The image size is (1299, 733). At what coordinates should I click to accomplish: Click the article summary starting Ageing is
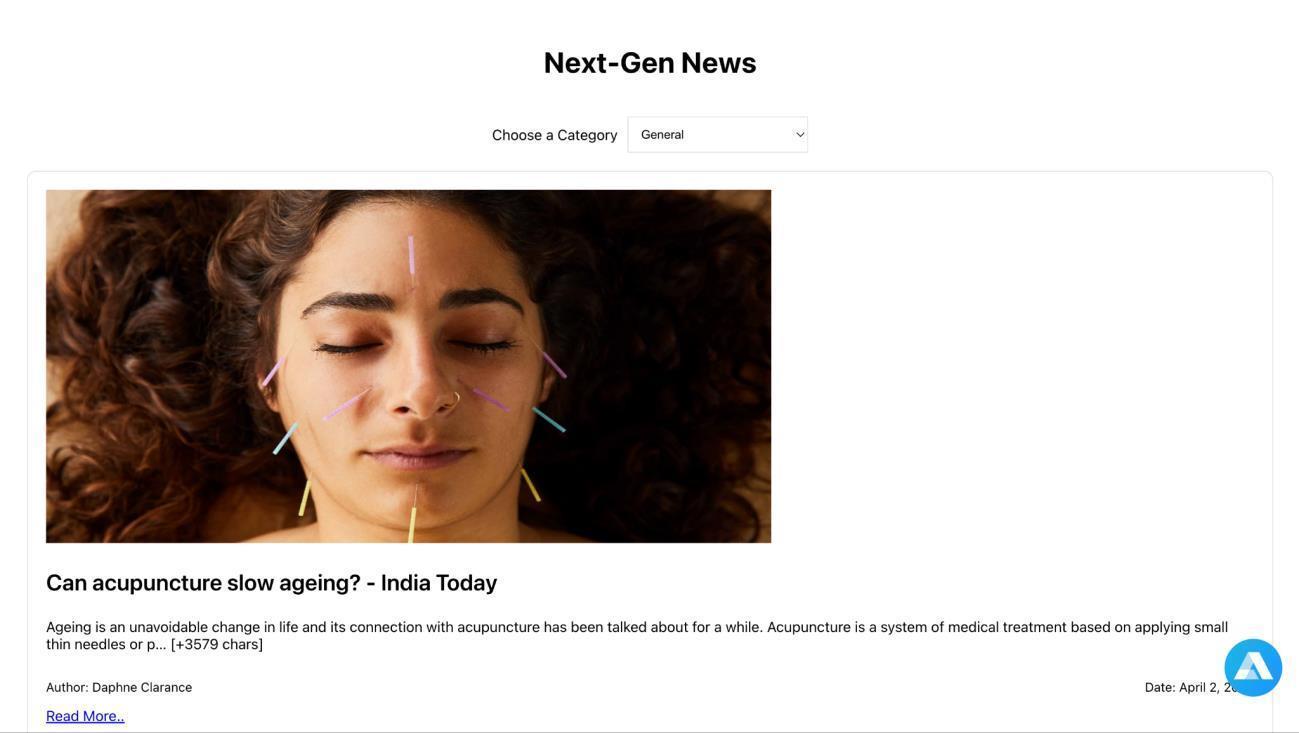[637, 635]
